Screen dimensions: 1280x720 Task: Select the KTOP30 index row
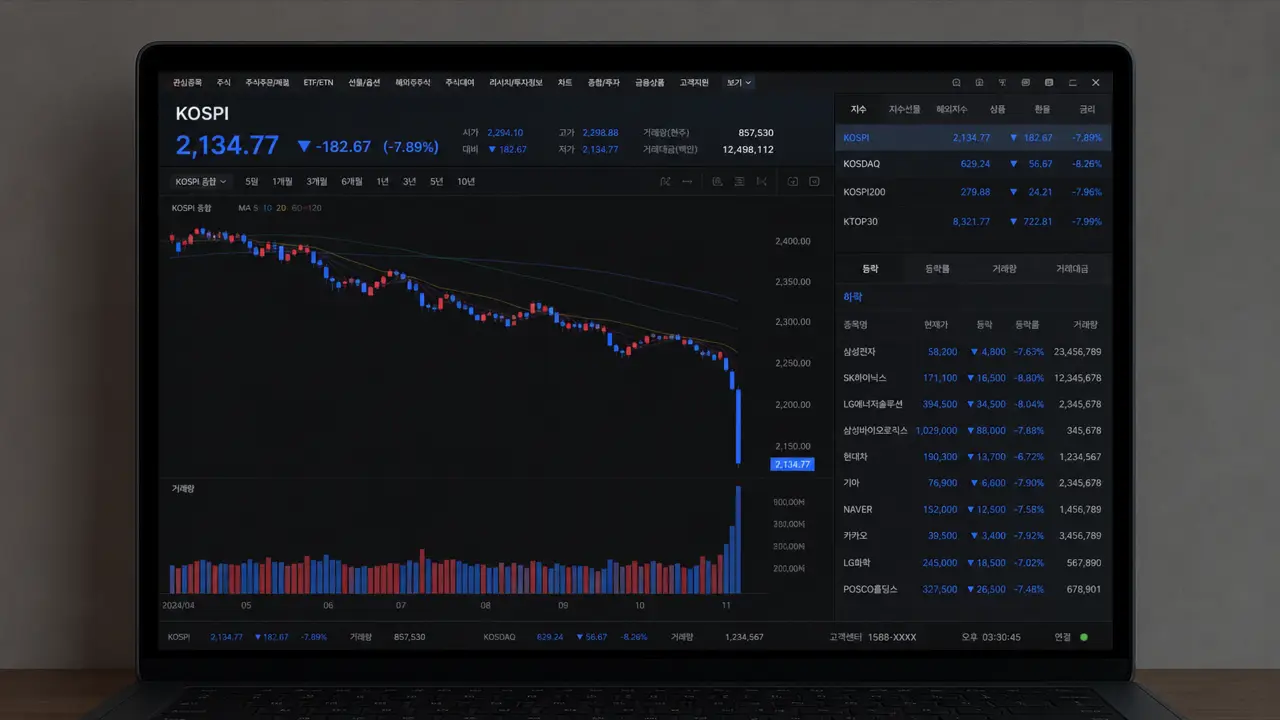coord(973,221)
